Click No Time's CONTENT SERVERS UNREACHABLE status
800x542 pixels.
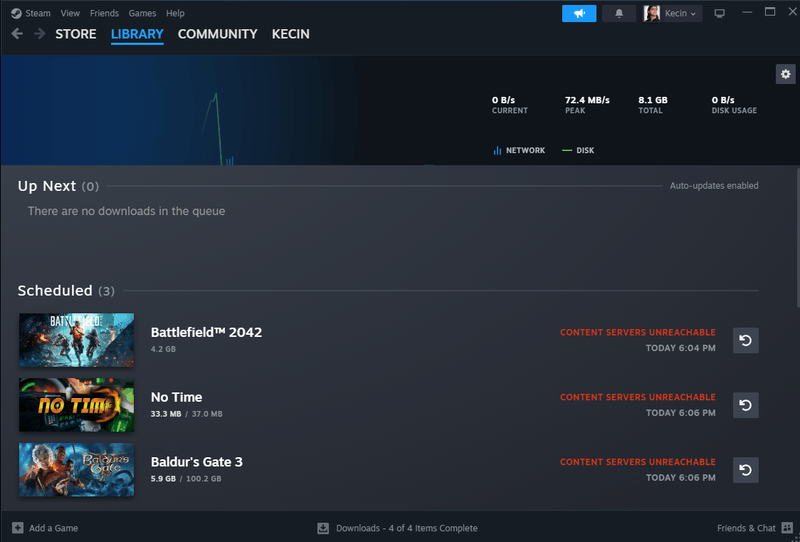point(638,397)
